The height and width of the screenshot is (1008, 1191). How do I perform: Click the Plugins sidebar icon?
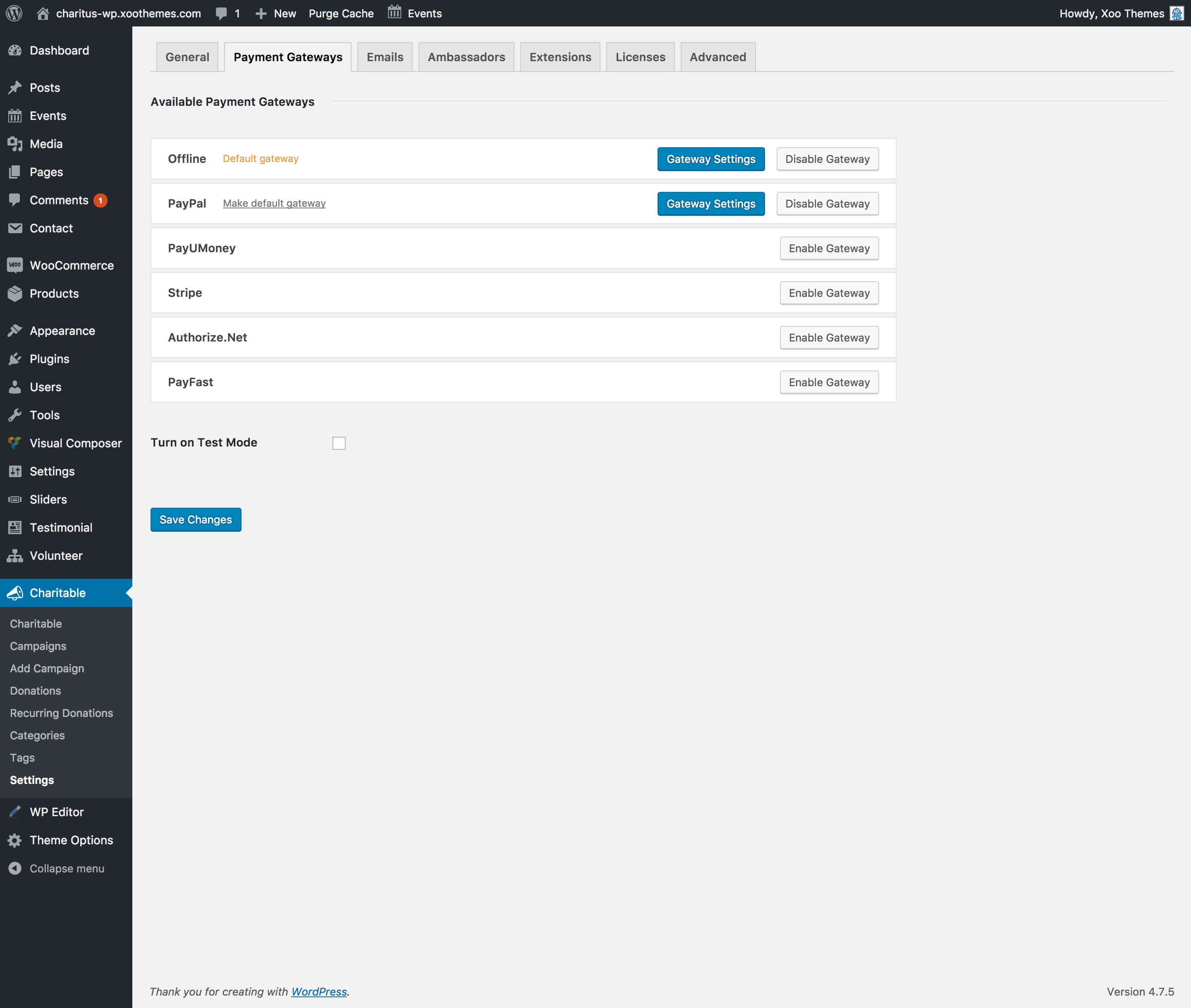(15, 359)
